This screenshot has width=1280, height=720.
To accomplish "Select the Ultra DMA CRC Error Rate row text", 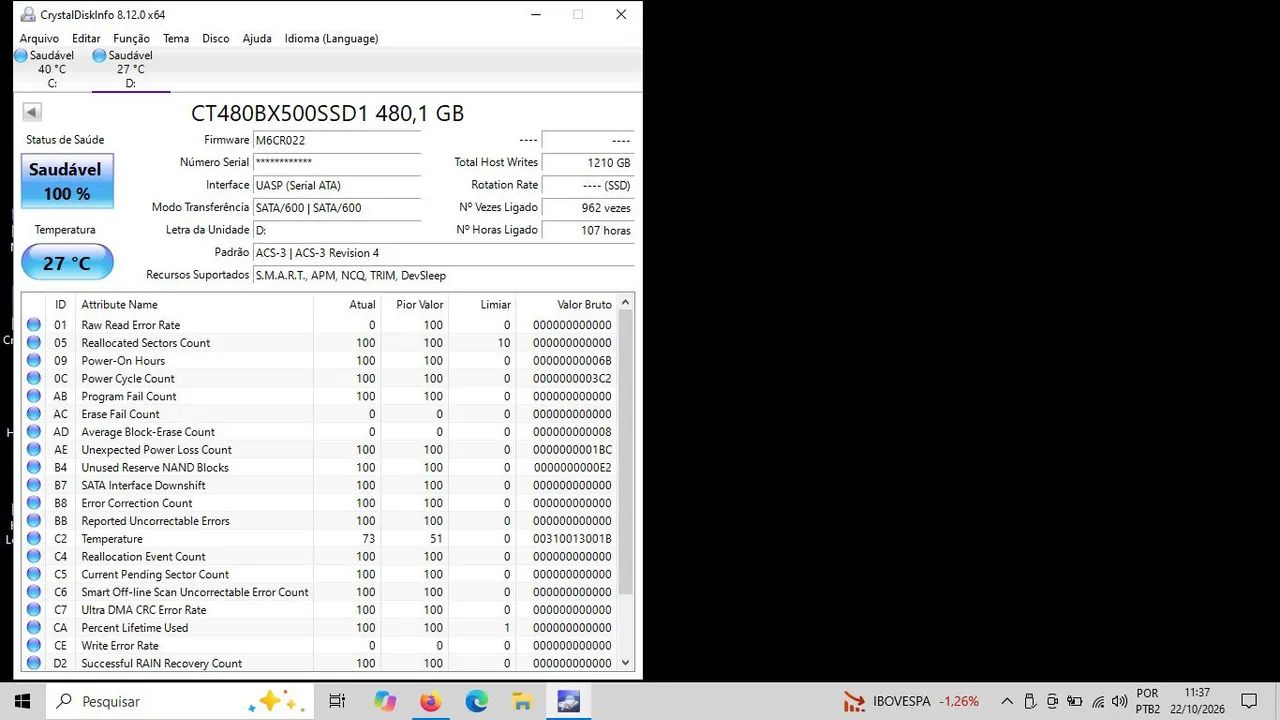I will (x=144, y=610).
